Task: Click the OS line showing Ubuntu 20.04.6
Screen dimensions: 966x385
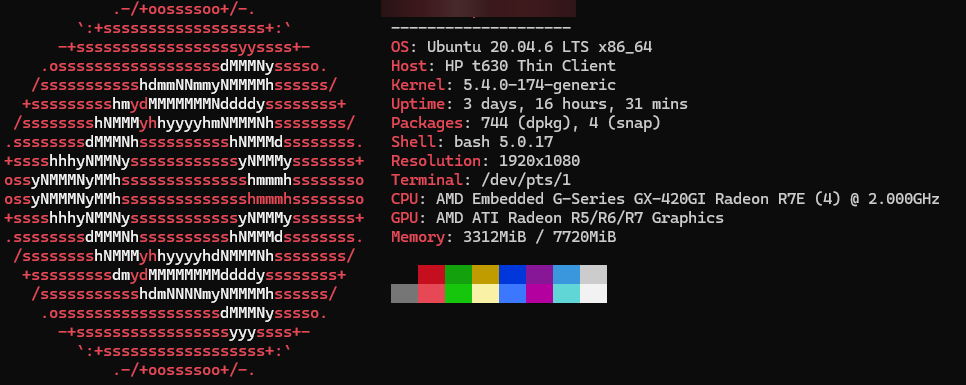Action: (x=521, y=47)
